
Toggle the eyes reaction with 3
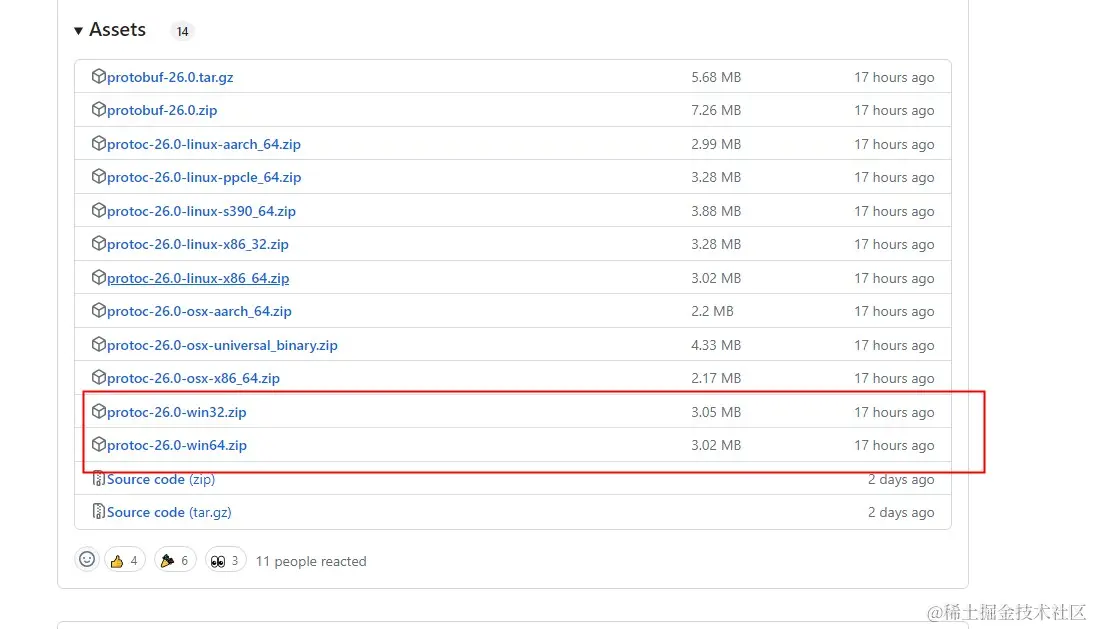point(225,560)
